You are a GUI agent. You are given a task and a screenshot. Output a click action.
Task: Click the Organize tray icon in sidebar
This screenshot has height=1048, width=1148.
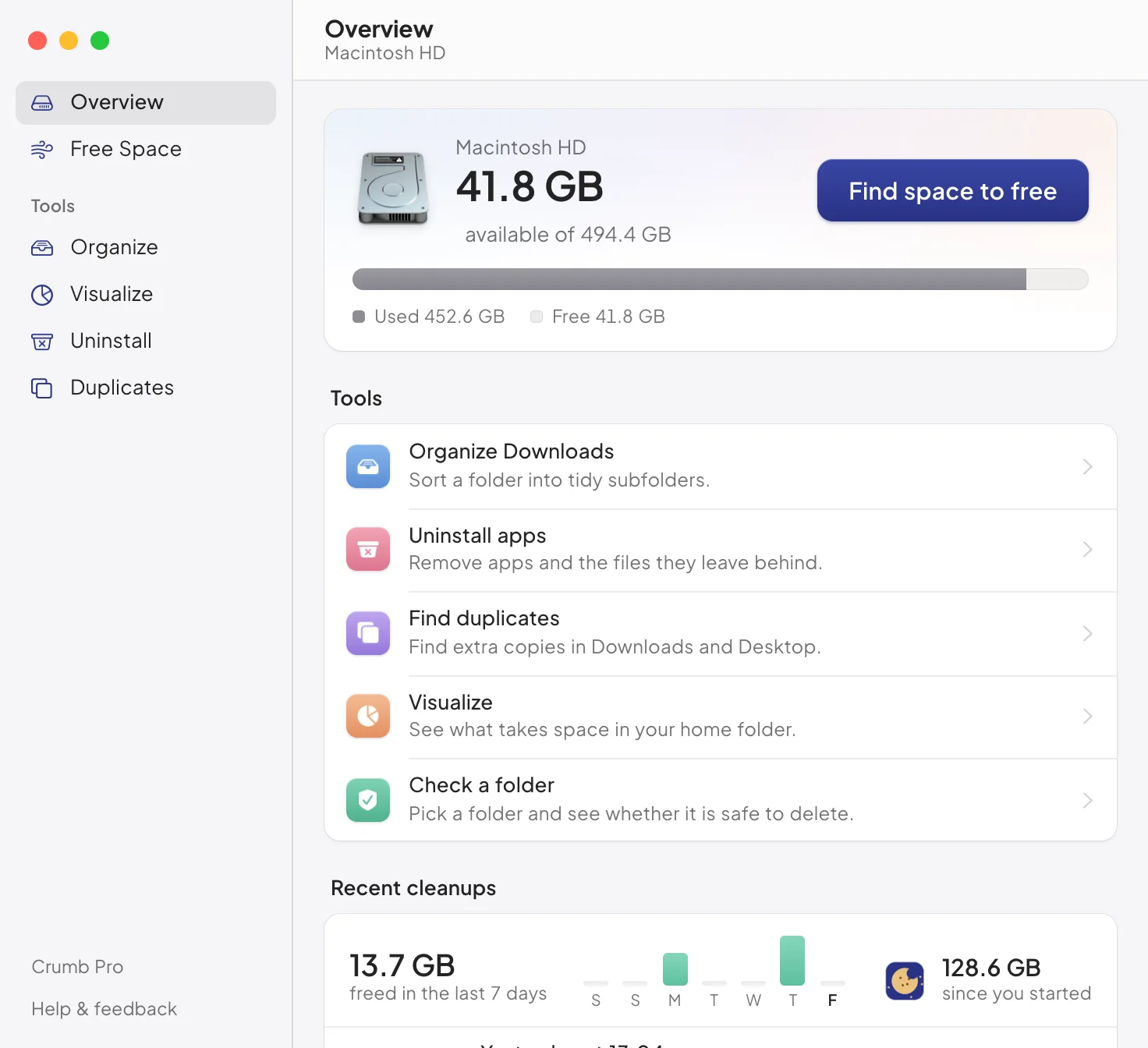42,248
